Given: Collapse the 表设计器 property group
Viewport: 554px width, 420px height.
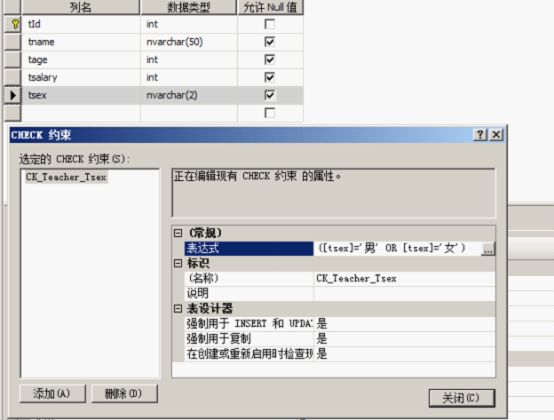Looking at the screenshot, I should point(178,309).
